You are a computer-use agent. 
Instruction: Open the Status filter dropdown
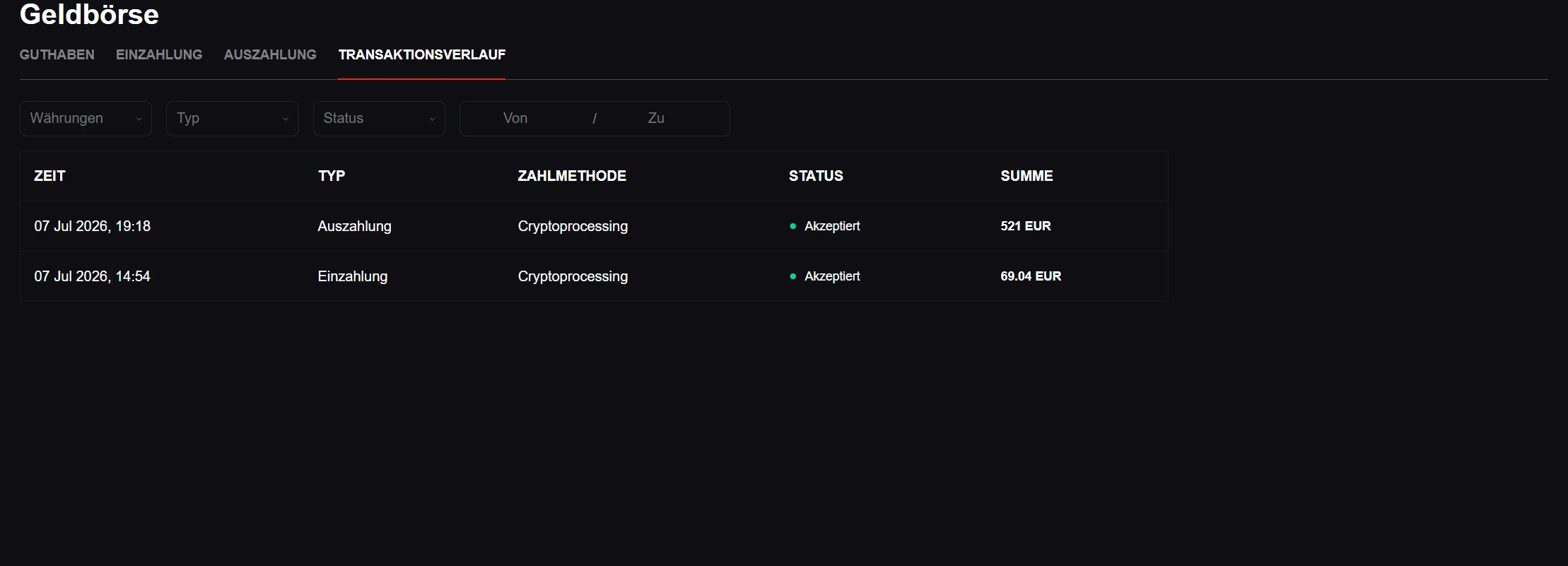379,118
